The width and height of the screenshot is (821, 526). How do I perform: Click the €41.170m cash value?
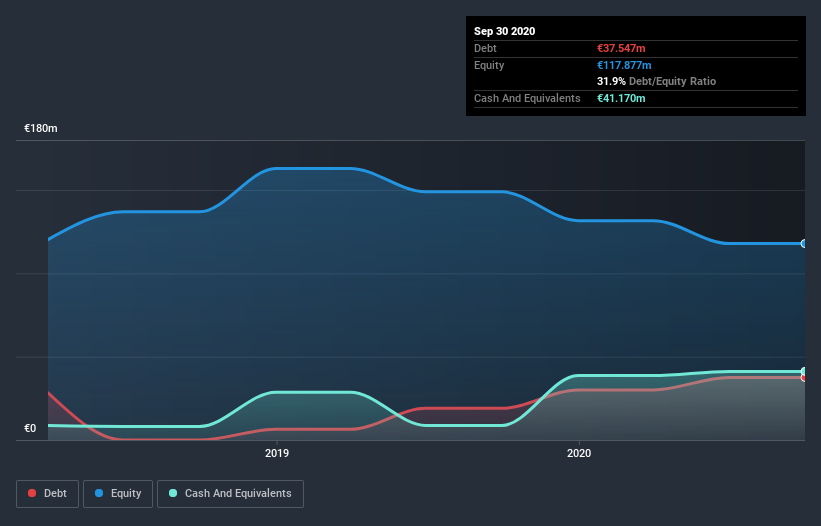point(621,98)
